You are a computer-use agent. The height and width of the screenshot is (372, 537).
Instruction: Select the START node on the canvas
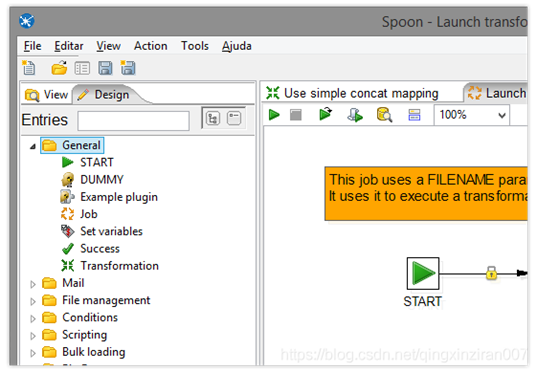[x=423, y=273]
